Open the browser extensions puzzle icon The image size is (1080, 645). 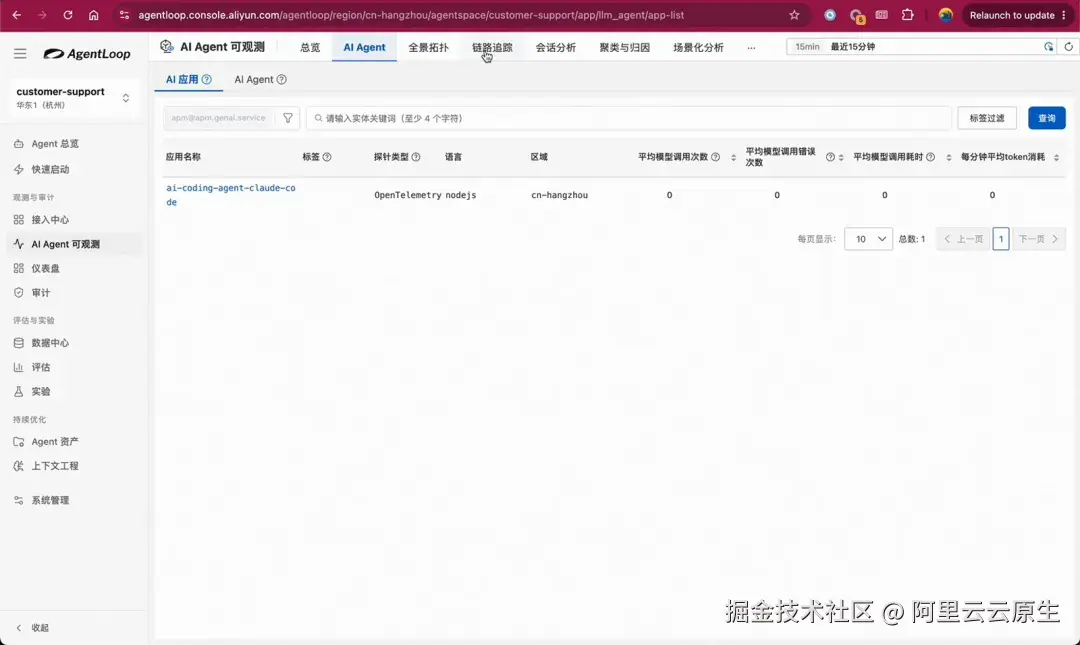click(908, 14)
